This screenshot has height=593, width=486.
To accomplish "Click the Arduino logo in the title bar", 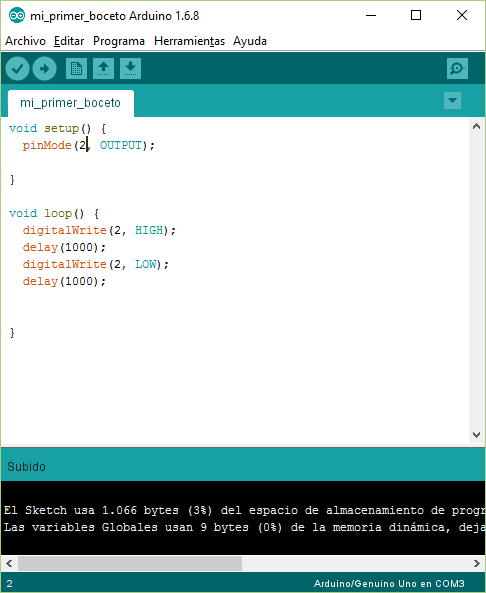I will [x=17, y=16].
